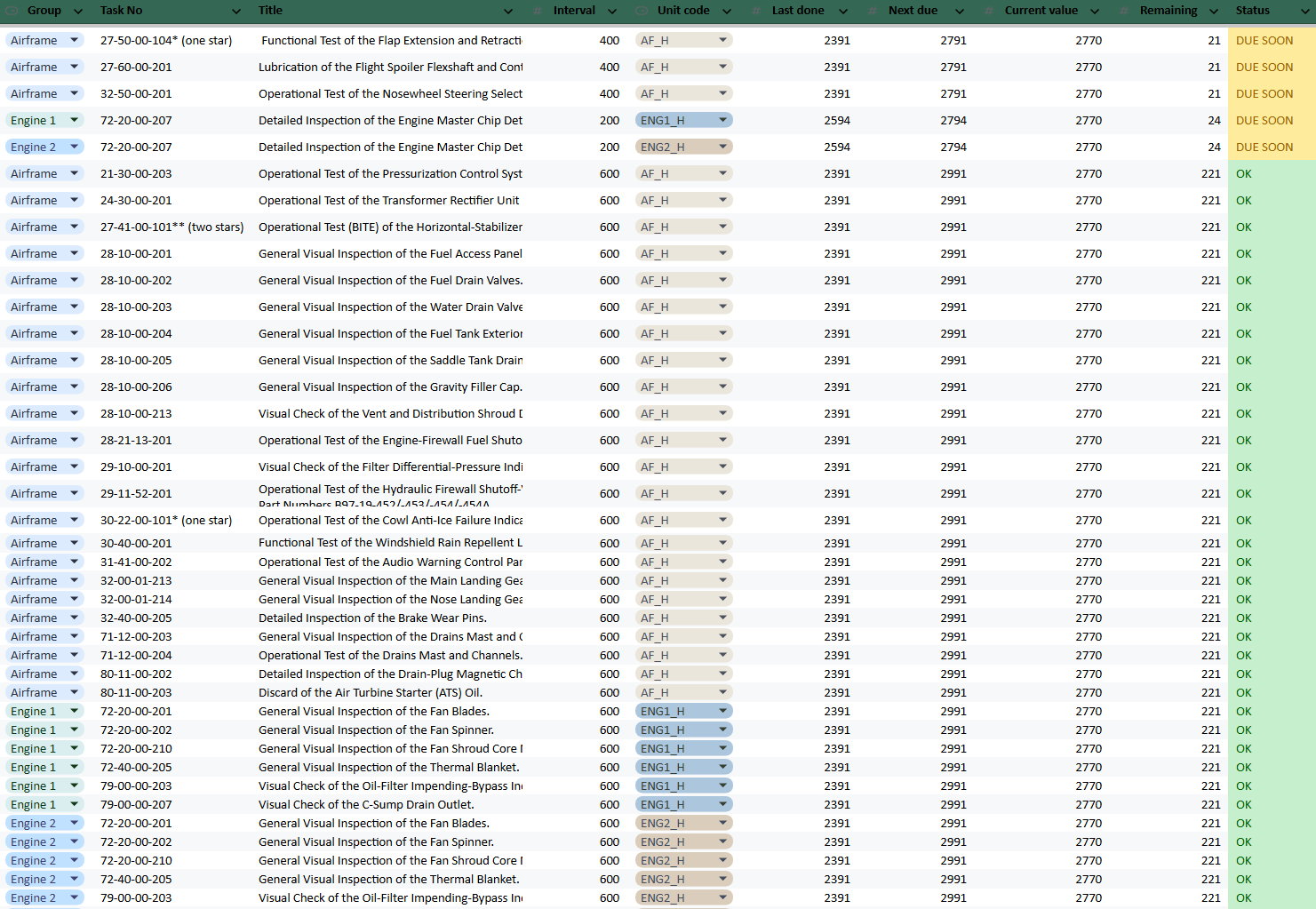
Task: Open the Status column header dropdown
Action: click(x=1304, y=11)
